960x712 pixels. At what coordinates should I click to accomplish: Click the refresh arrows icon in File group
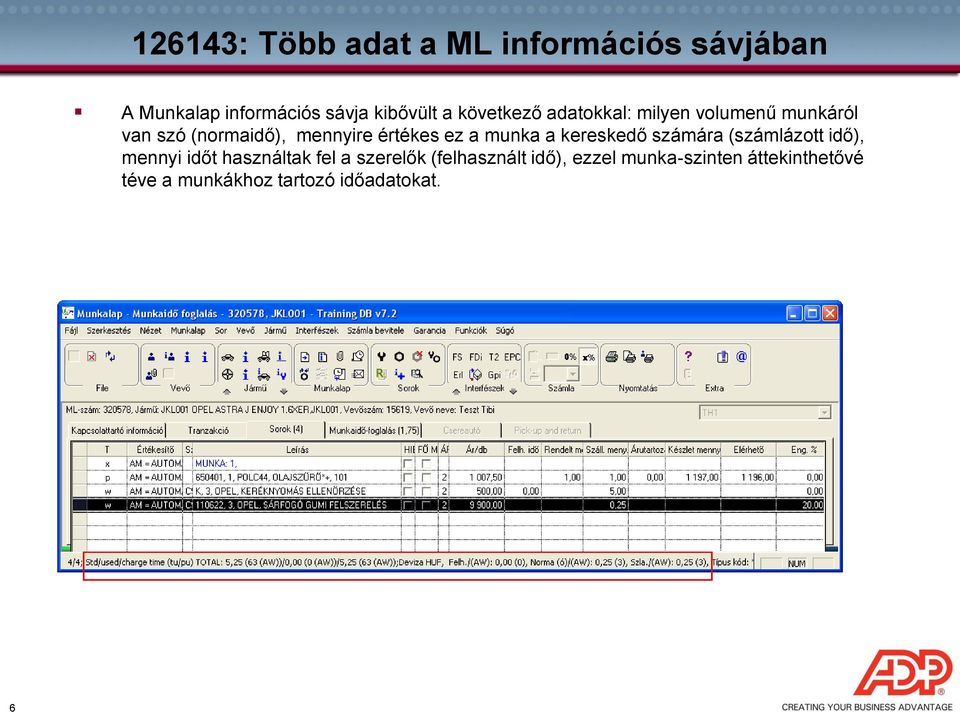[110, 357]
